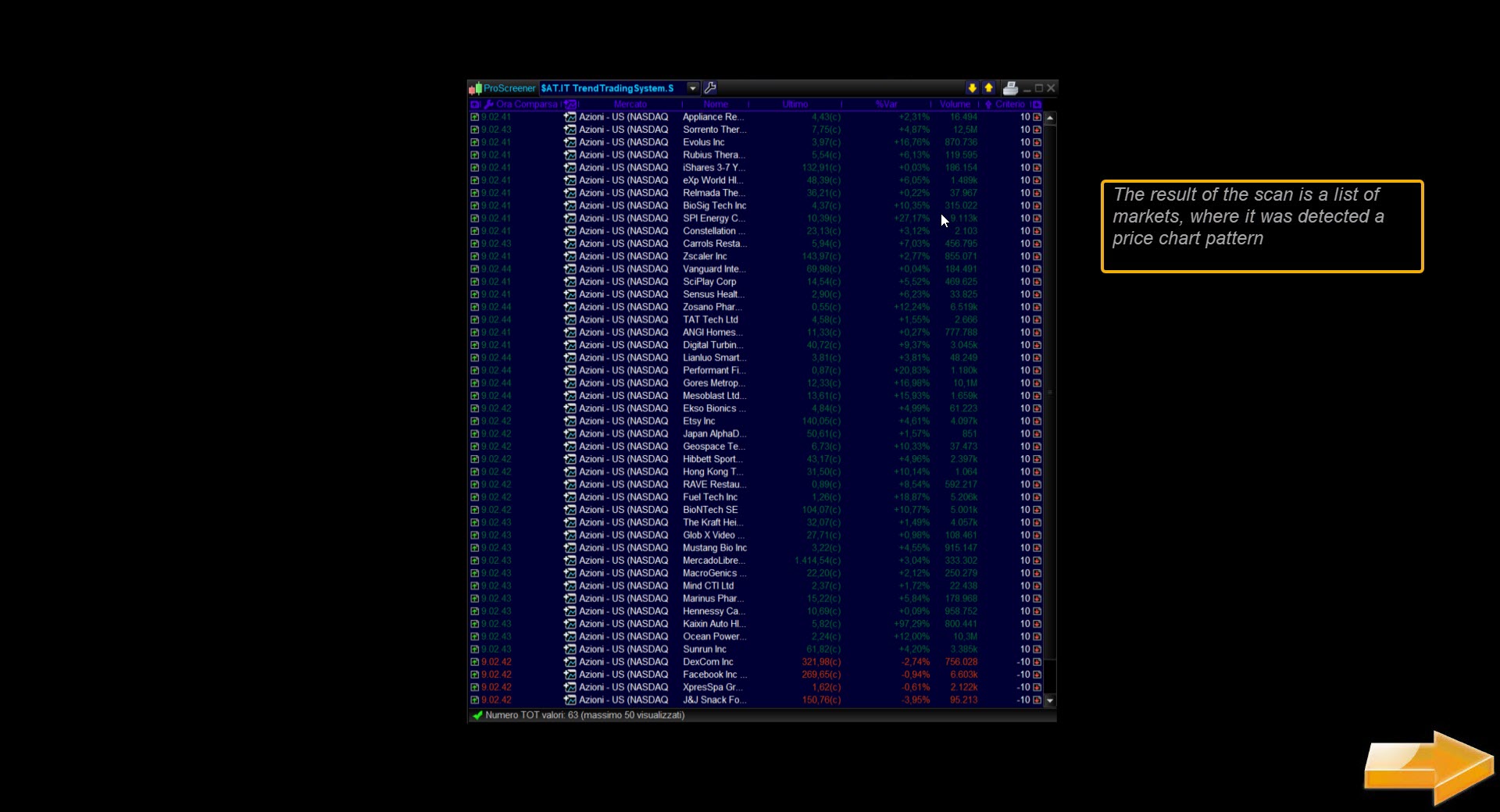Click red right-edge icon of Mesoblast Ltd row
1500x812 pixels.
(1037, 396)
